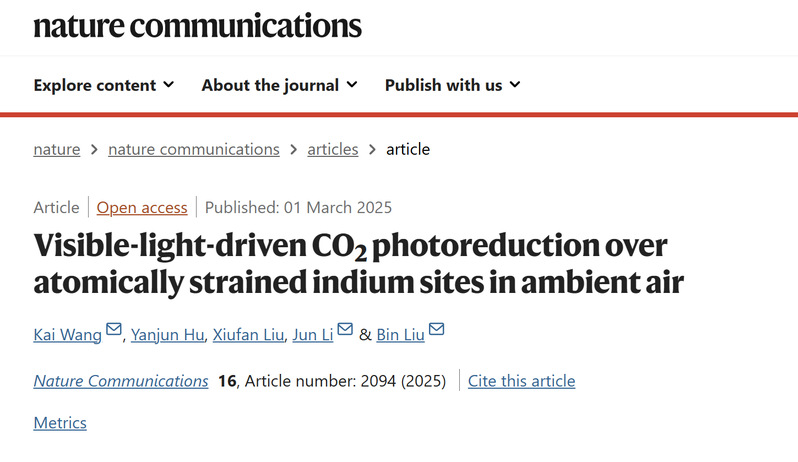Image resolution: width=798 pixels, height=462 pixels.
Task: Click author Bin Liu's name
Action: click(400, 334)
